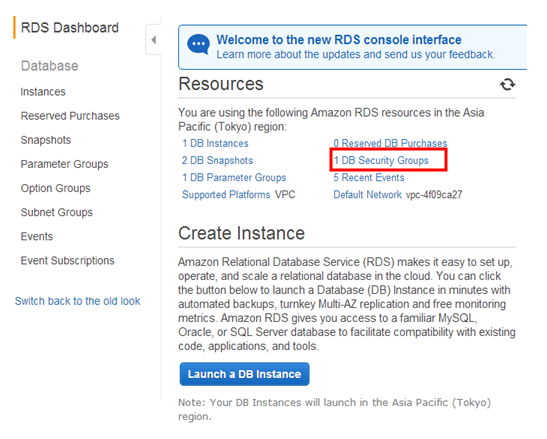This screenshot has height=439, width=547.
Task: Open the 2 DB Snapshots link
Action: tap(217, 160)
